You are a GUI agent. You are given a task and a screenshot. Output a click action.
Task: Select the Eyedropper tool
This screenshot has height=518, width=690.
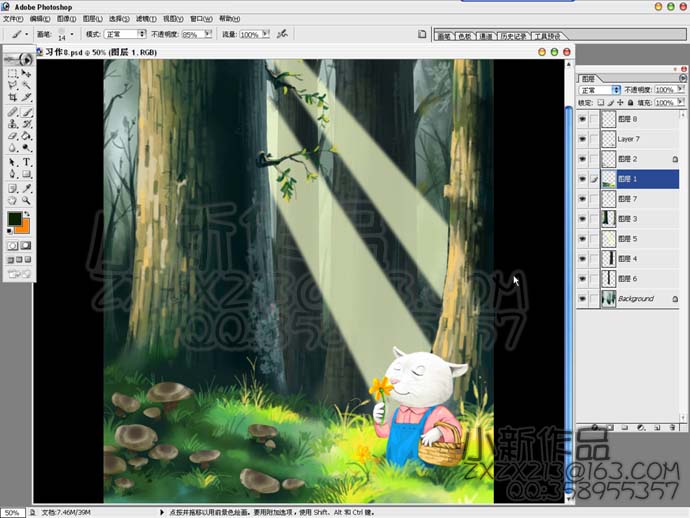tap(26, 188)
